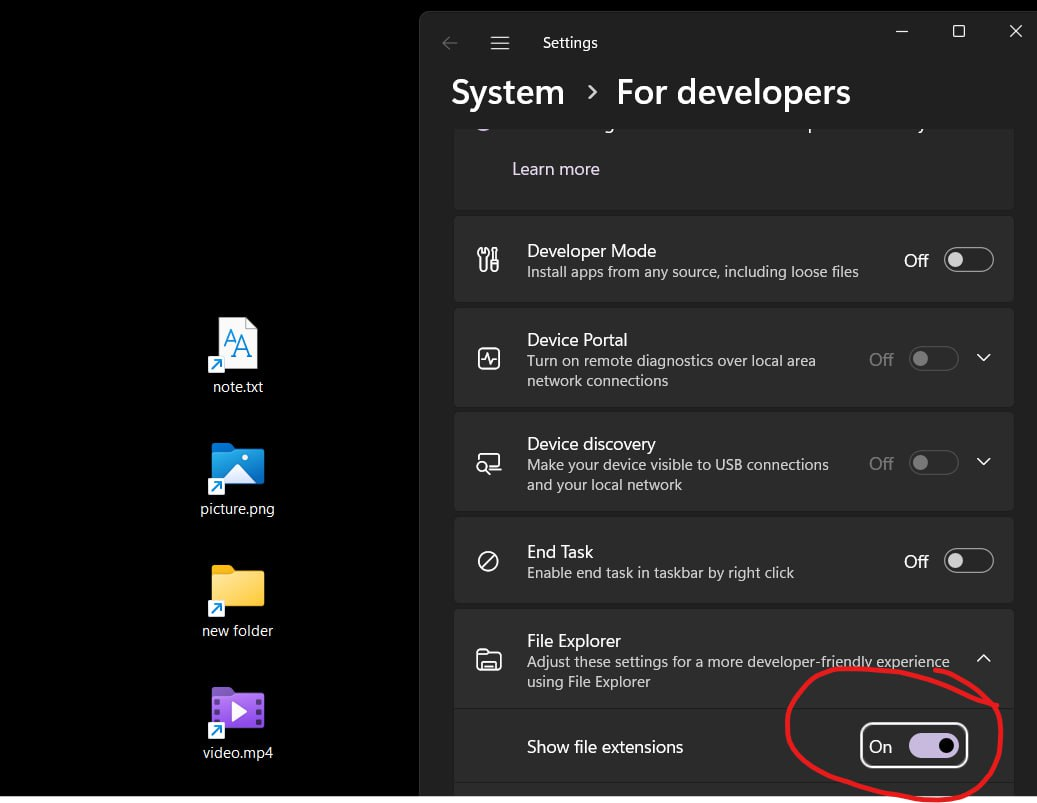
Task: Close the Settings window
Action: tap(1016, 31)
